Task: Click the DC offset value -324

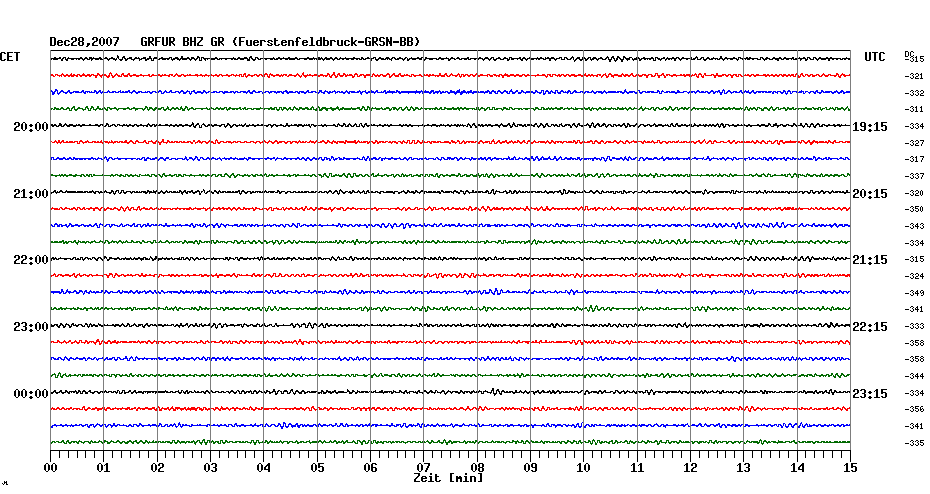Action: [x=914, y=276]
